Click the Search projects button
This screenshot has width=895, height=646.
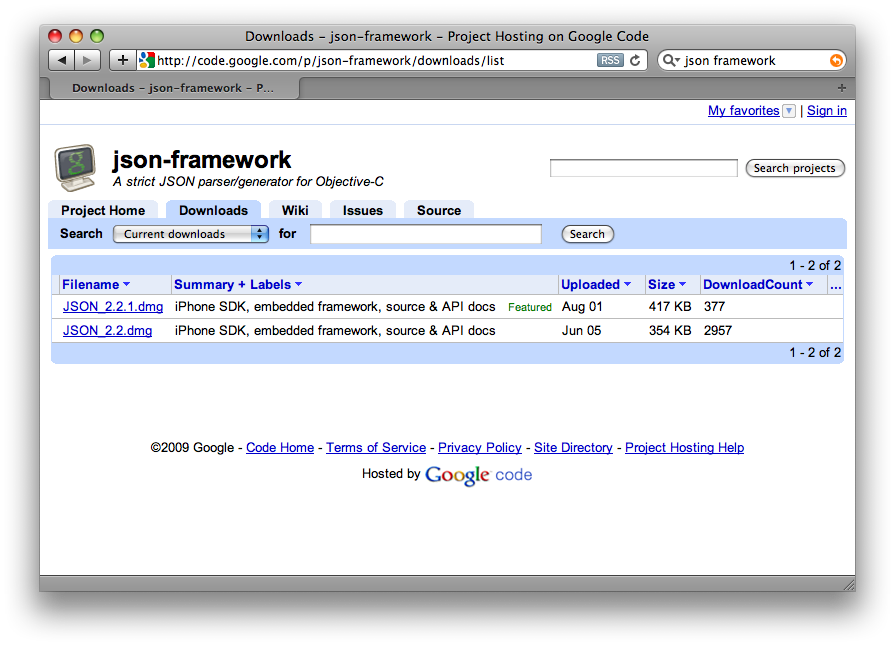pyautogui.click(x=795, y=168)
